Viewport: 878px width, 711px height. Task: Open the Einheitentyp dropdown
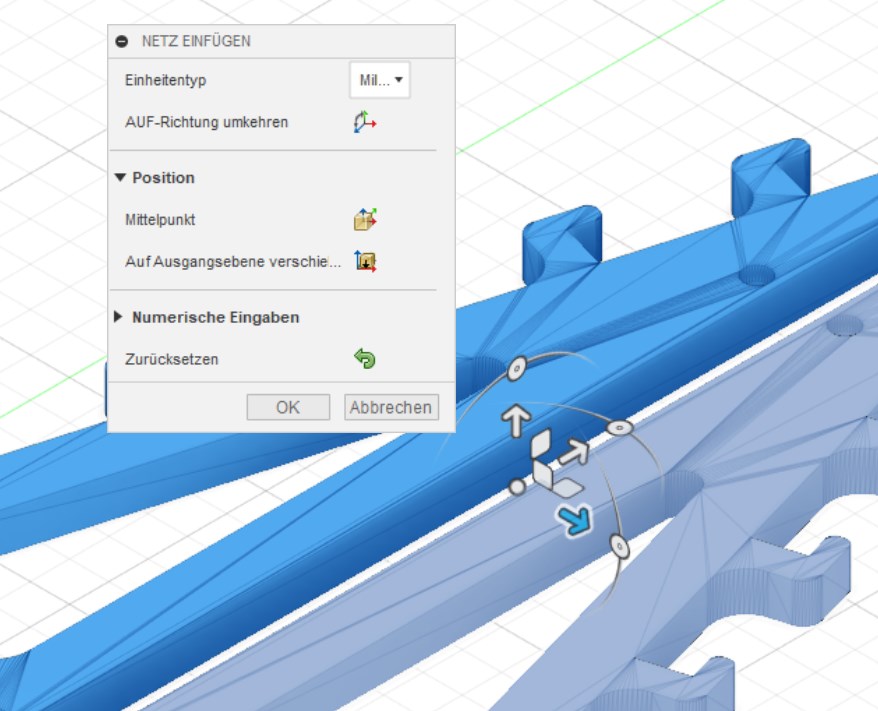click(380, 80)
